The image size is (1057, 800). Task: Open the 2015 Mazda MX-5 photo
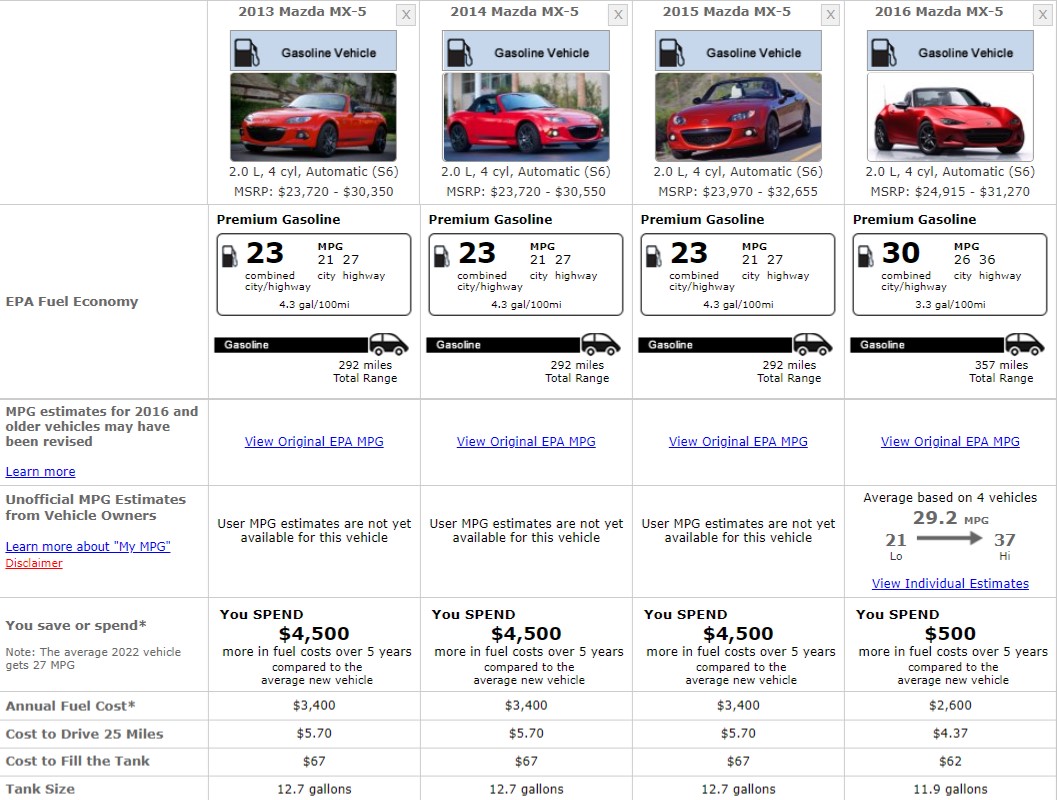coord(738,117)
